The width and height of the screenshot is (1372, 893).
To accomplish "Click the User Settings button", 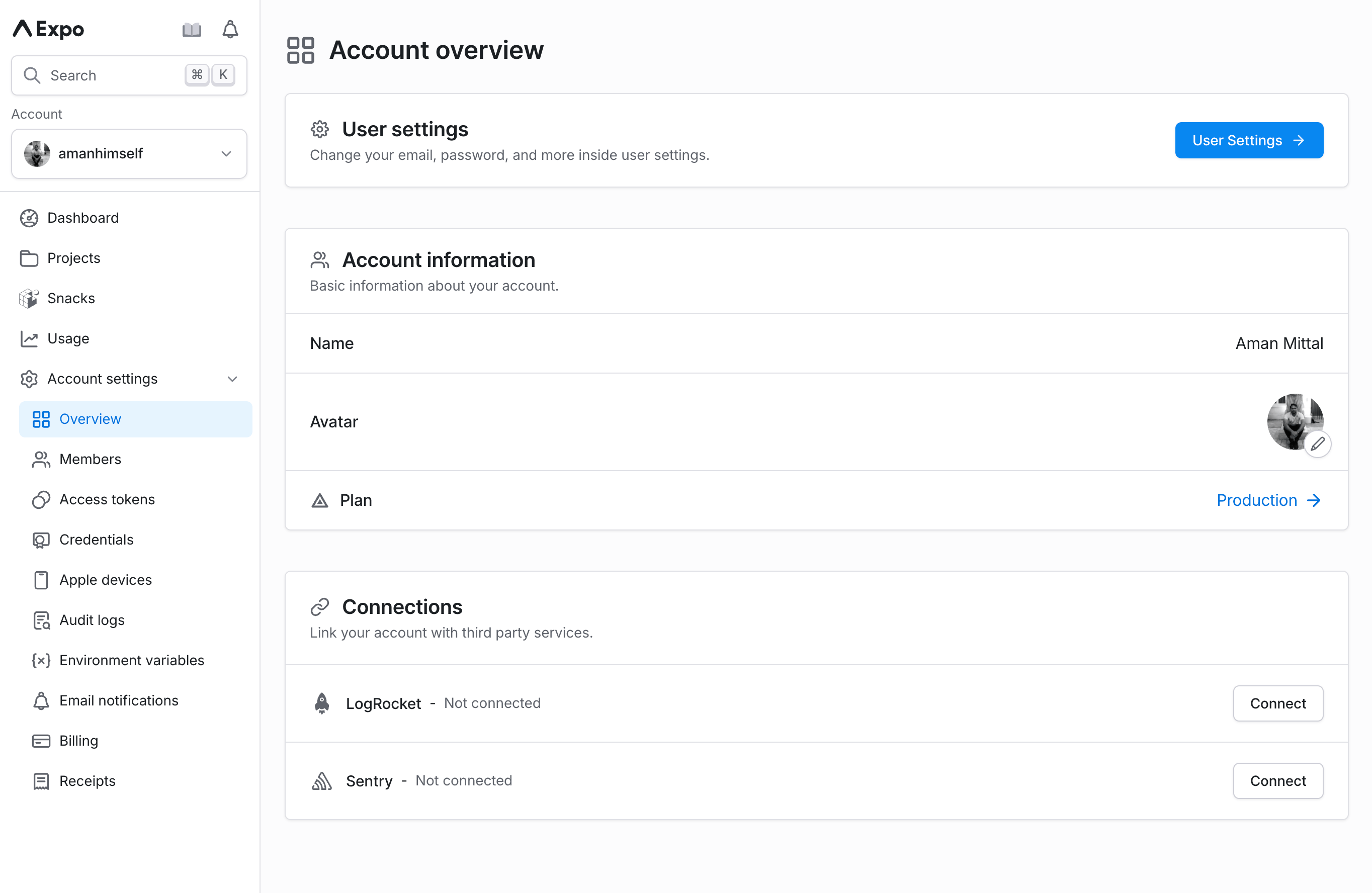I will coord(1249,140).
